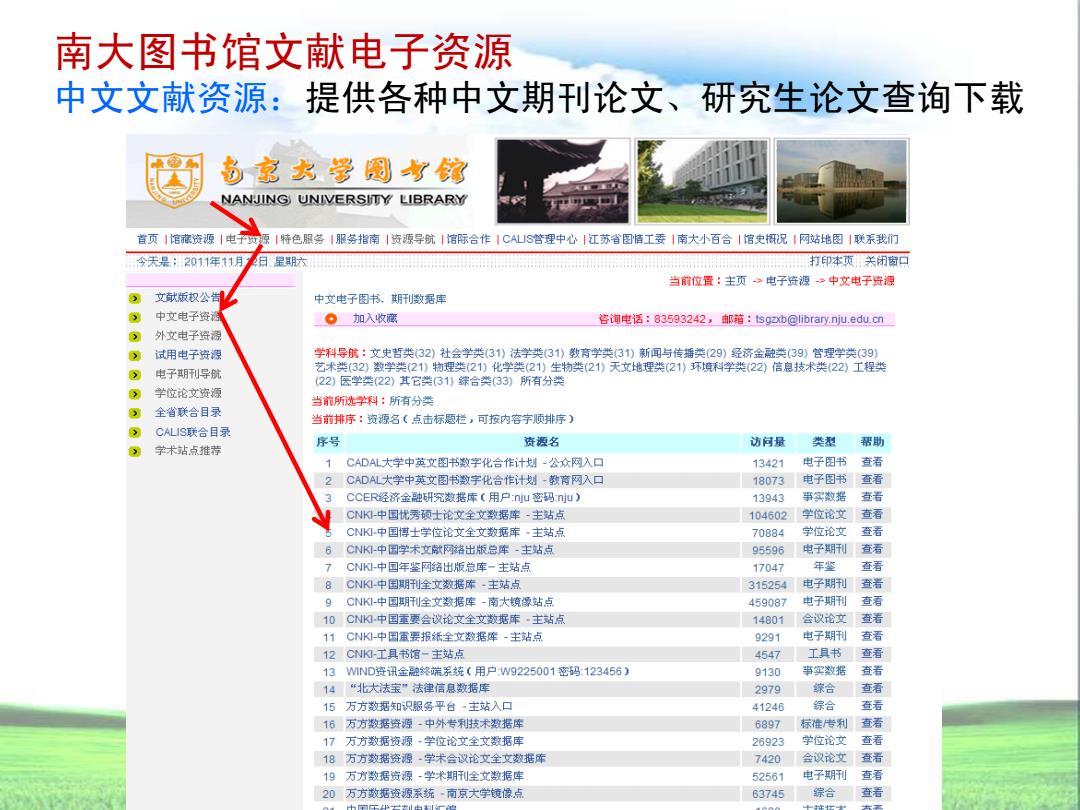The height and width of the screenshot is (810, 1080).
Task: Open 网站地图 in the navigation bar
Action: (x=821, y=239)
